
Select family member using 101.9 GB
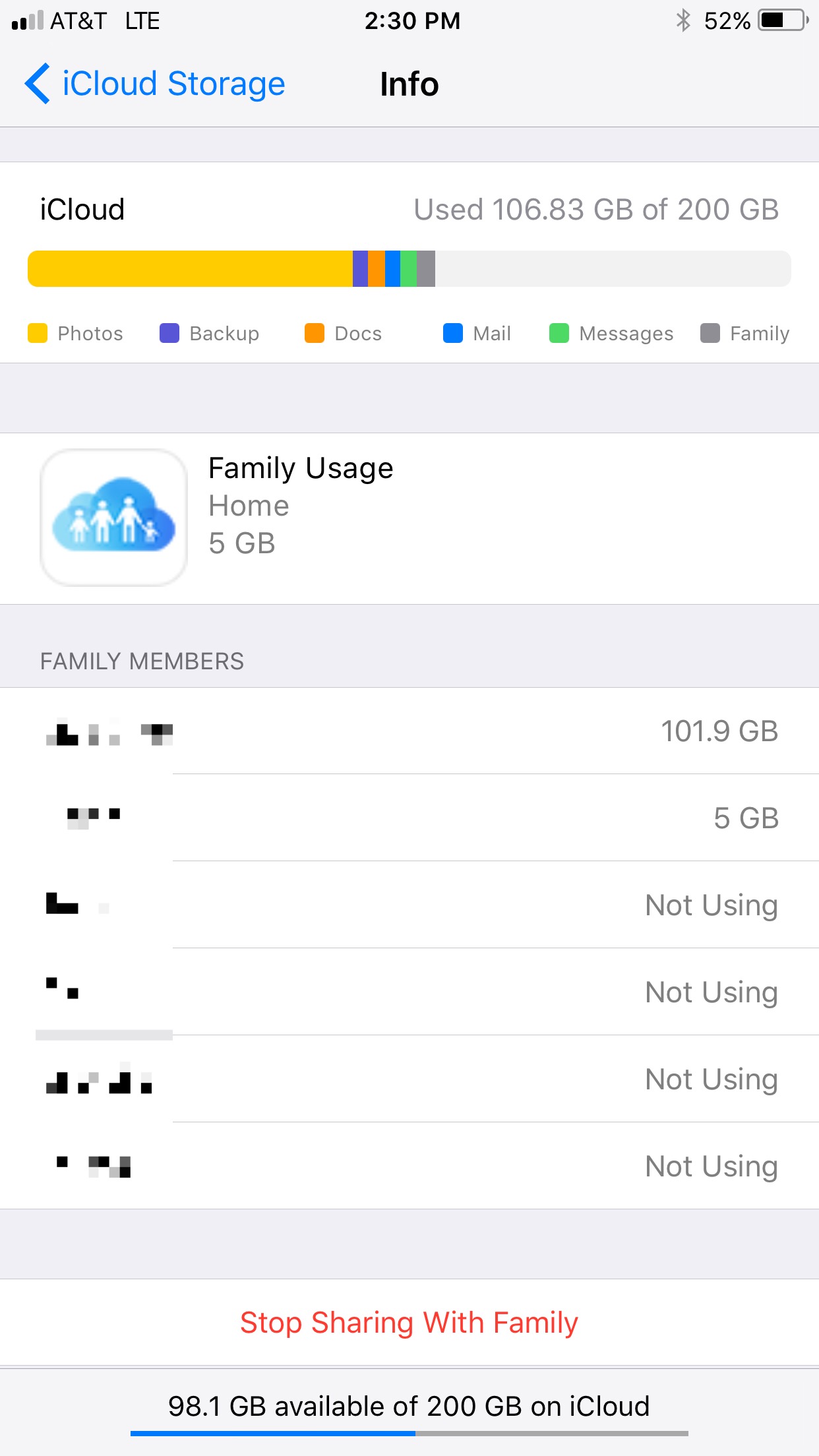409,731
